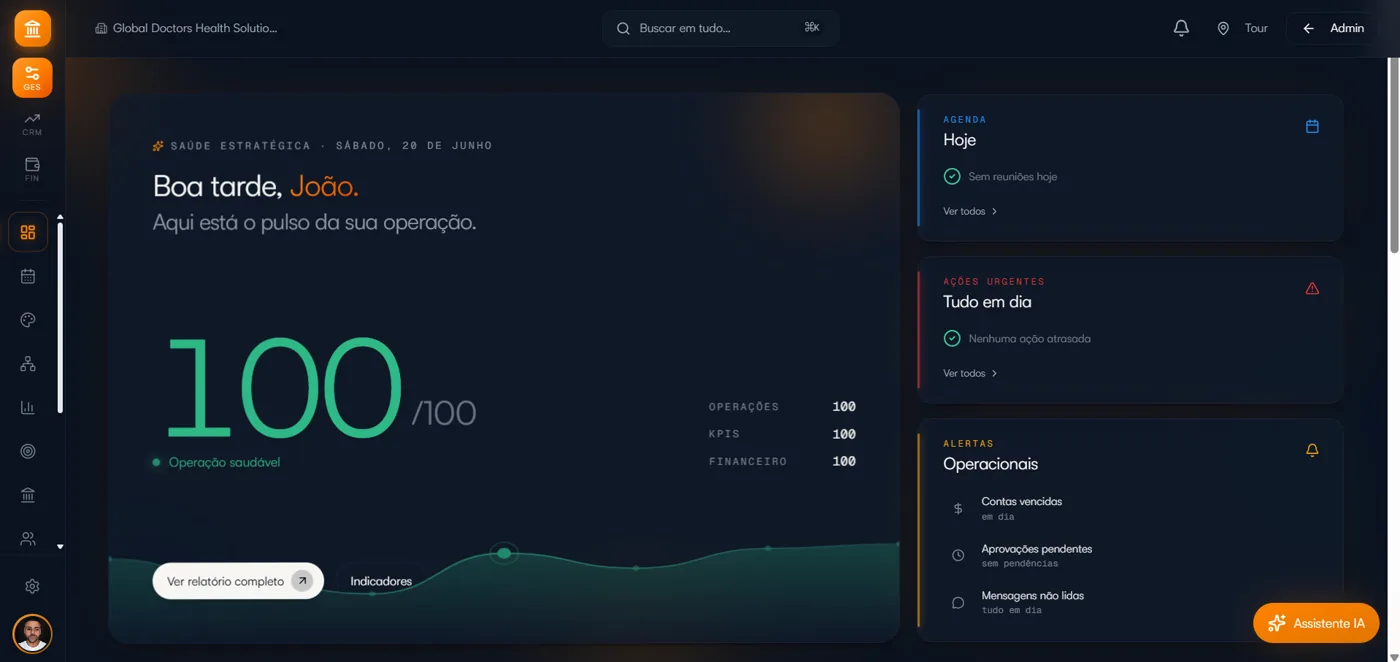This screenshot has height=662, width=1400.
Task: Click the Tudo em dia heading
Action: 987,302
